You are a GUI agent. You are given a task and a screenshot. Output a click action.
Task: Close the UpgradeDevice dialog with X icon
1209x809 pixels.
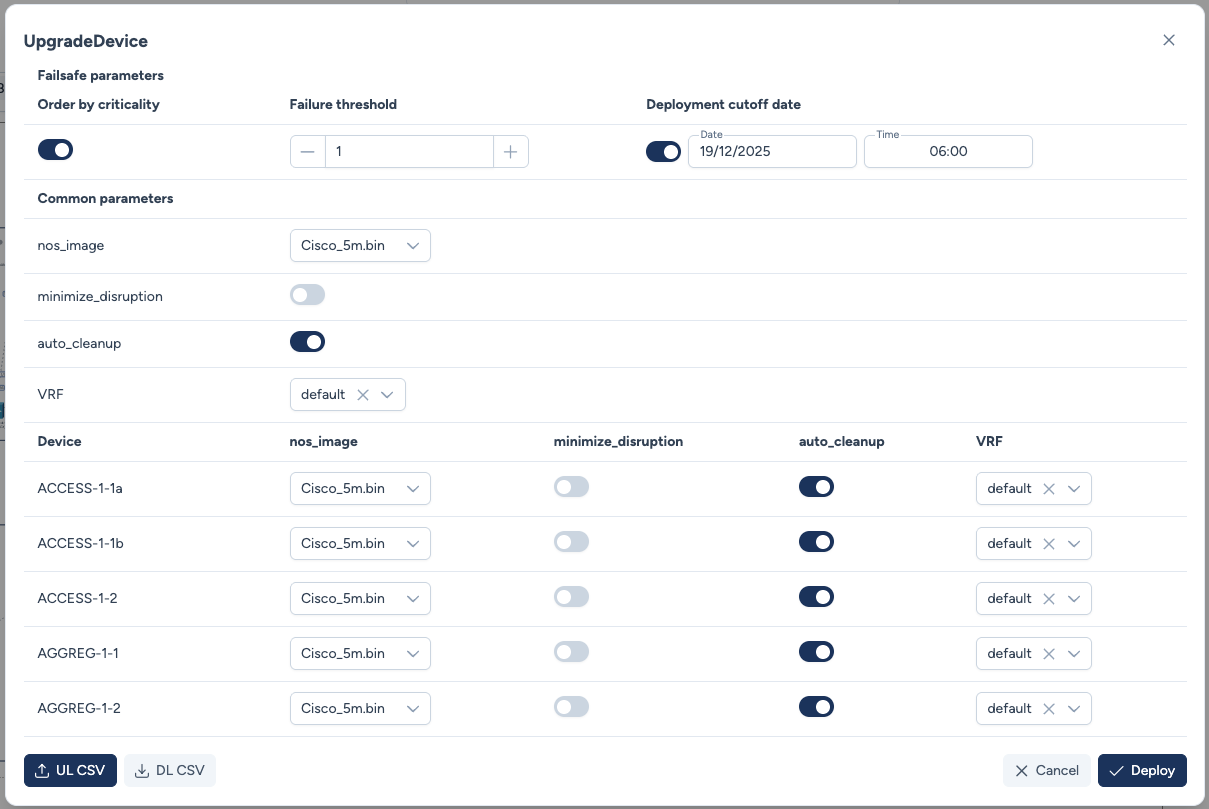[1168, 41]
